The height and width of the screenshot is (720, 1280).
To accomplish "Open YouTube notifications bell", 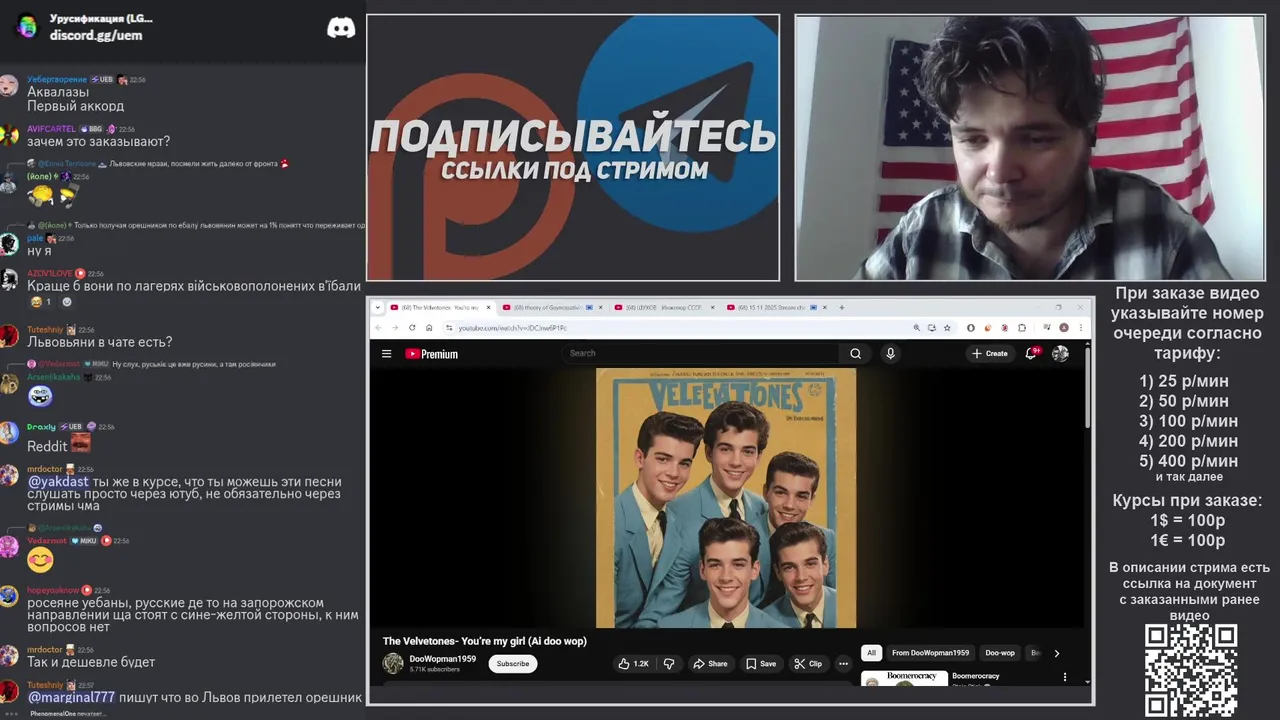I will click(1031, 353).
